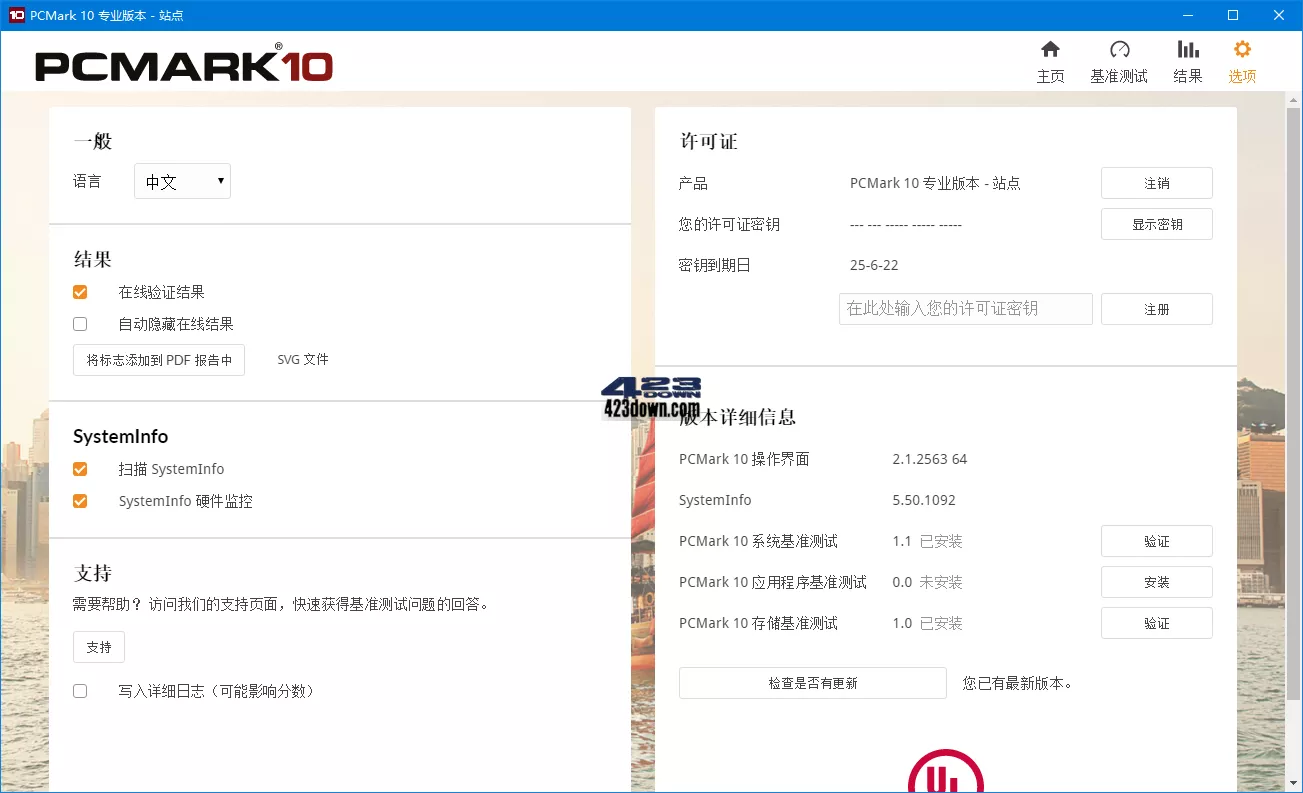
Task: Open the 支持 support page button
Action: (x=98, y=647)
